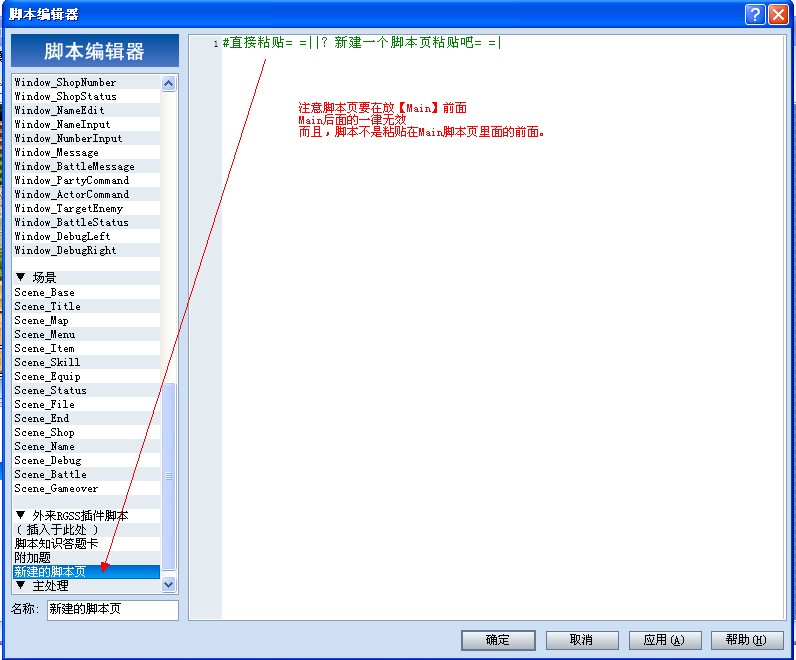
Task: Click the help question mark title button
Action: coord(755,14)
